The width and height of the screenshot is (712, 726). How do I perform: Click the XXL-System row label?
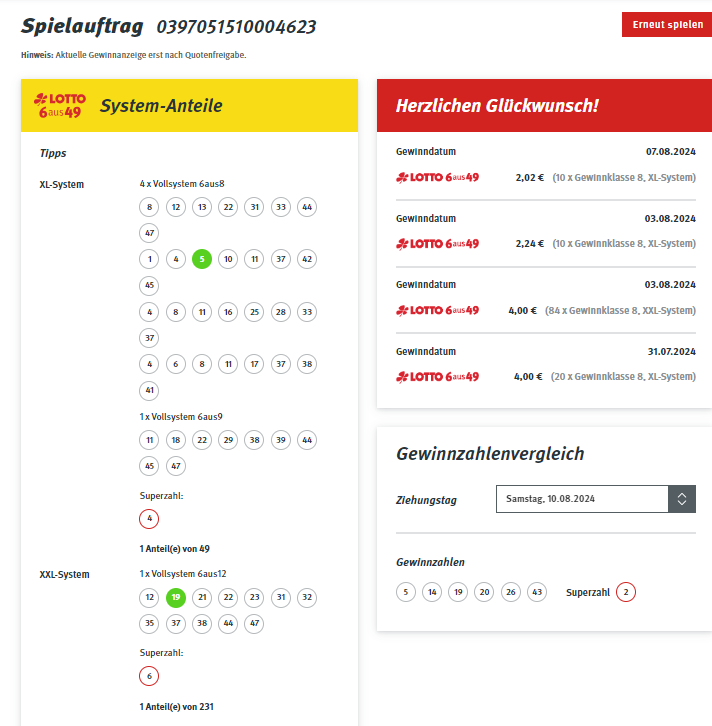pos(64,574)
